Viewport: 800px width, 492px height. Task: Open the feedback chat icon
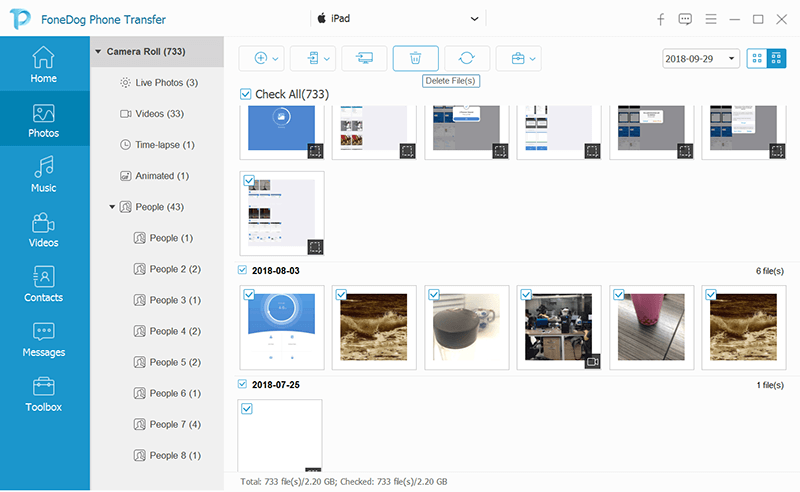point(685,19)
